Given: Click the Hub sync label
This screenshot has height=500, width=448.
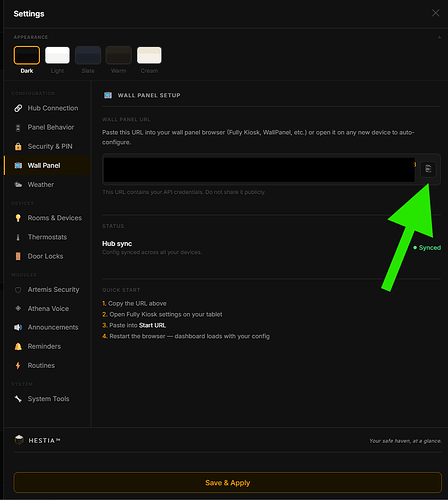Looking at the screenshot, I should (x=117, y=244).
